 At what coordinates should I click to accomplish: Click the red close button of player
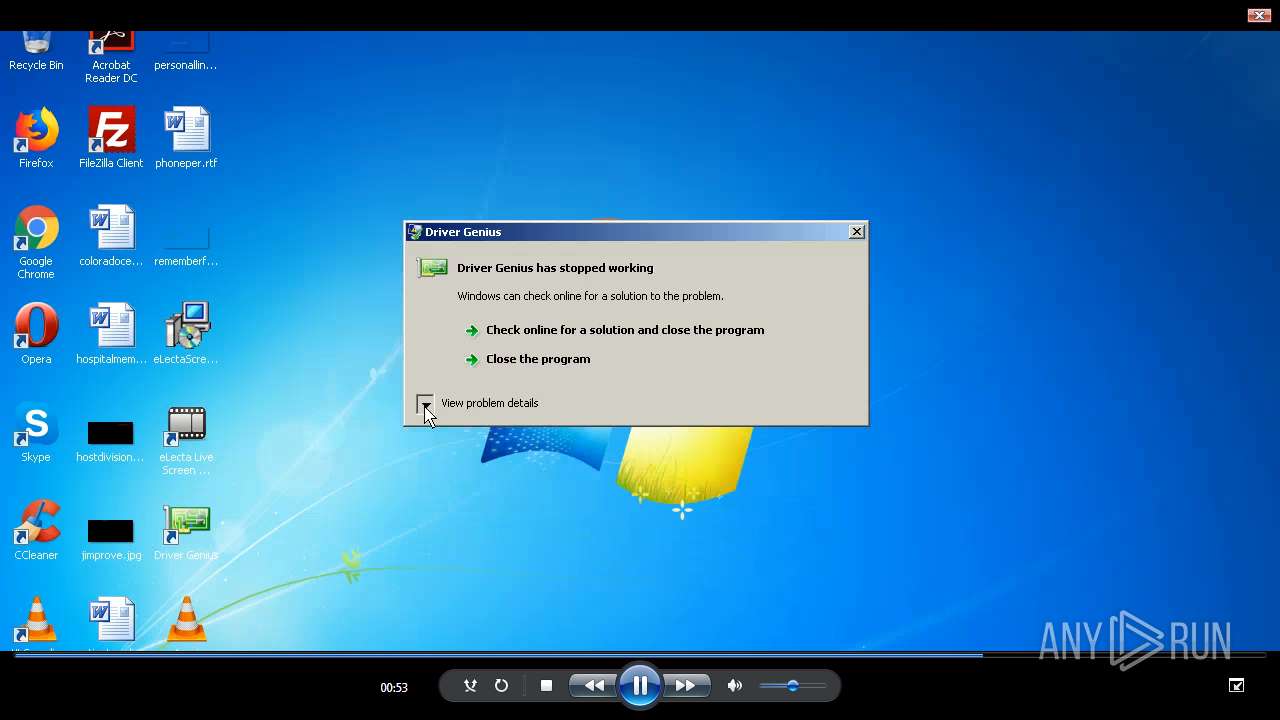point(1259,15)
